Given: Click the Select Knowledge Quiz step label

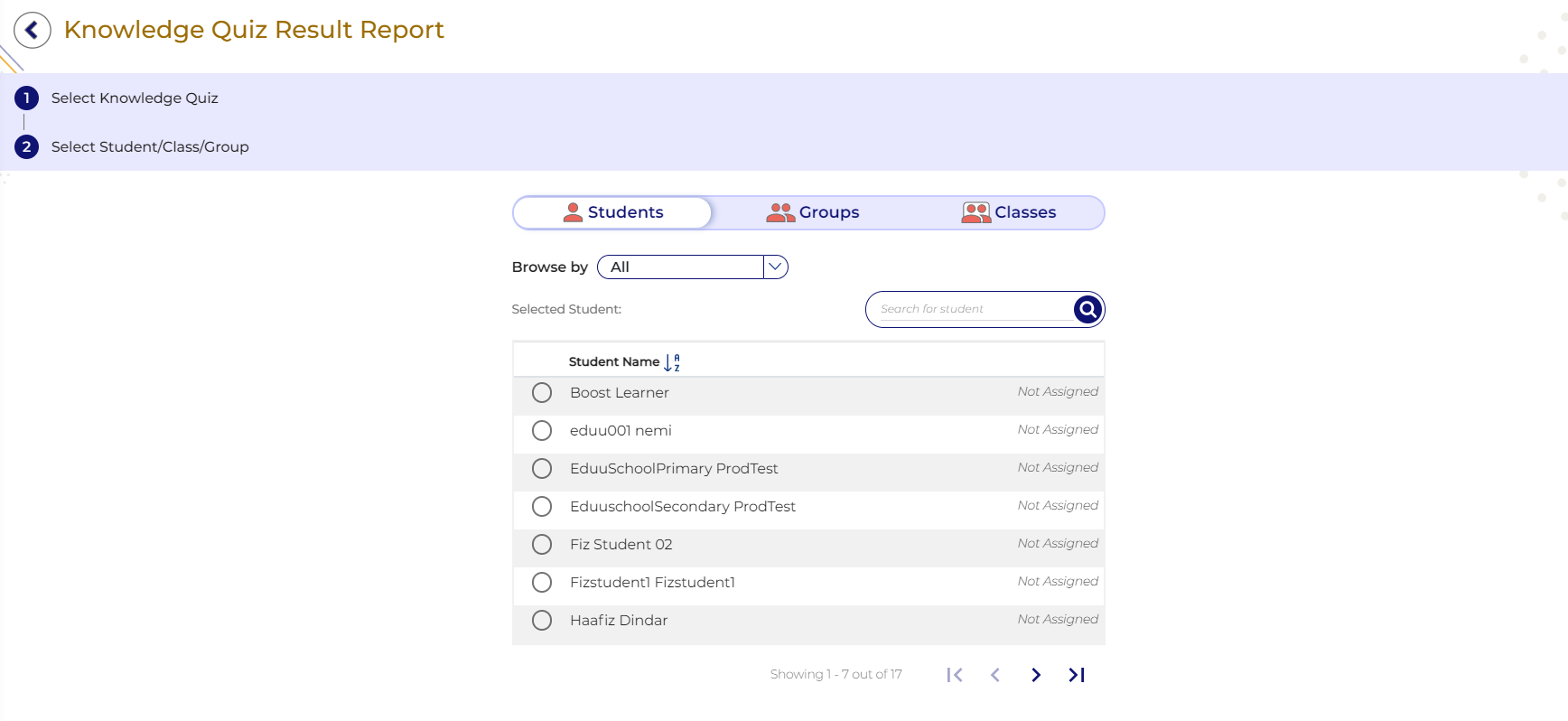Looking at the screenshot, I should (135, 98).
